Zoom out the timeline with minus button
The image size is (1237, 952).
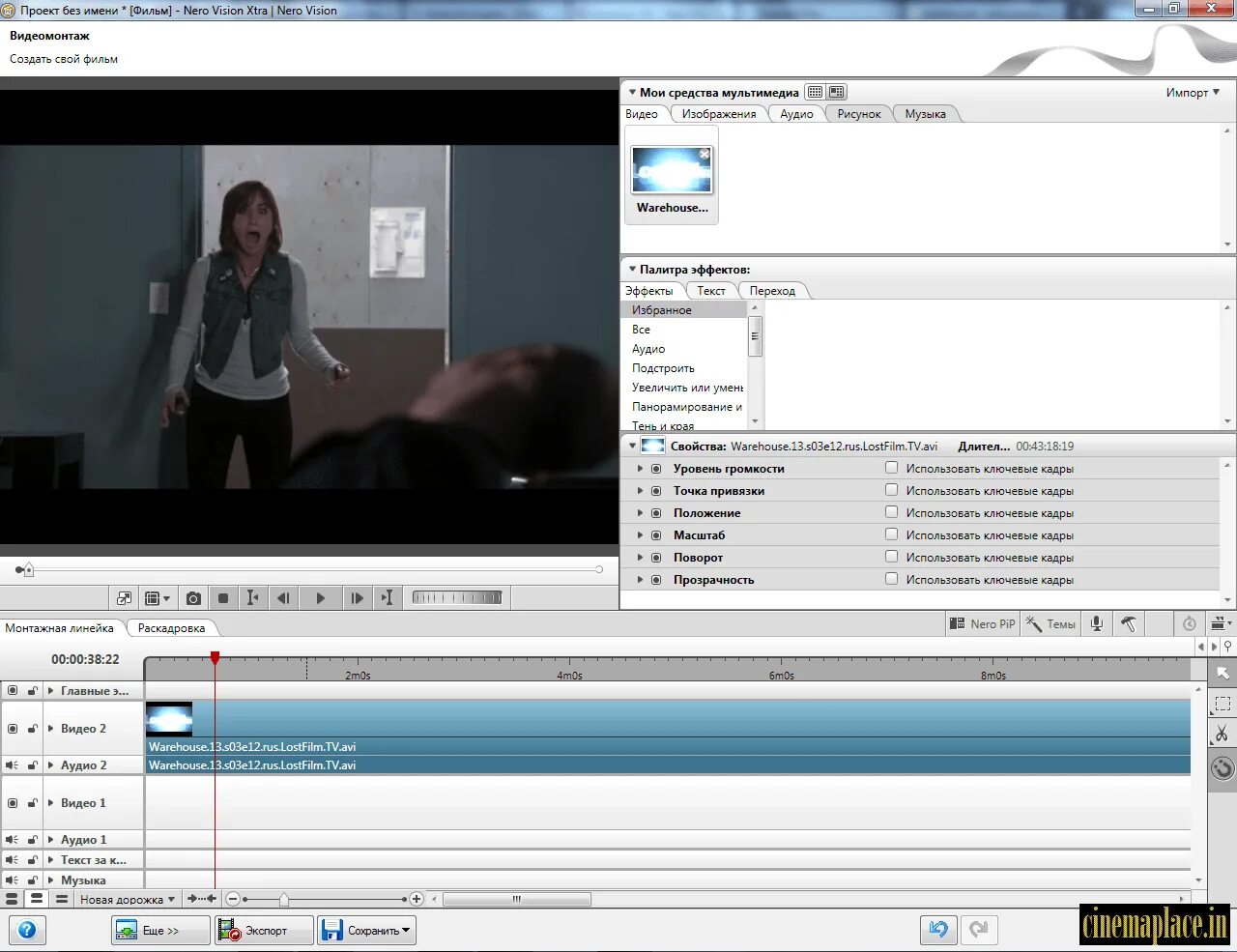pyautogui.click(x=232, y=899)
